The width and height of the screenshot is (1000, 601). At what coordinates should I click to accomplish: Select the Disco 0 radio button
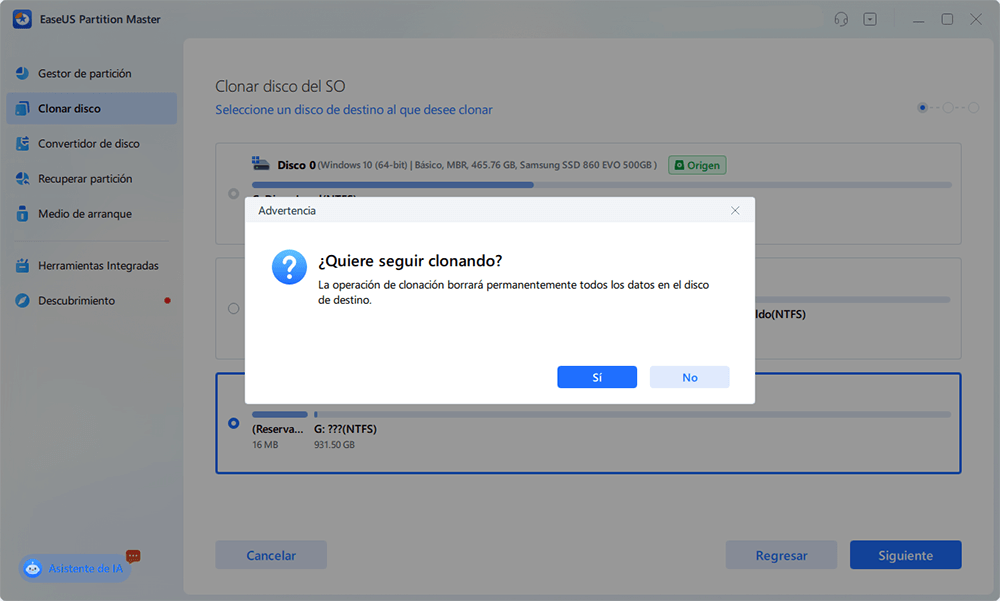pos(234,193)
